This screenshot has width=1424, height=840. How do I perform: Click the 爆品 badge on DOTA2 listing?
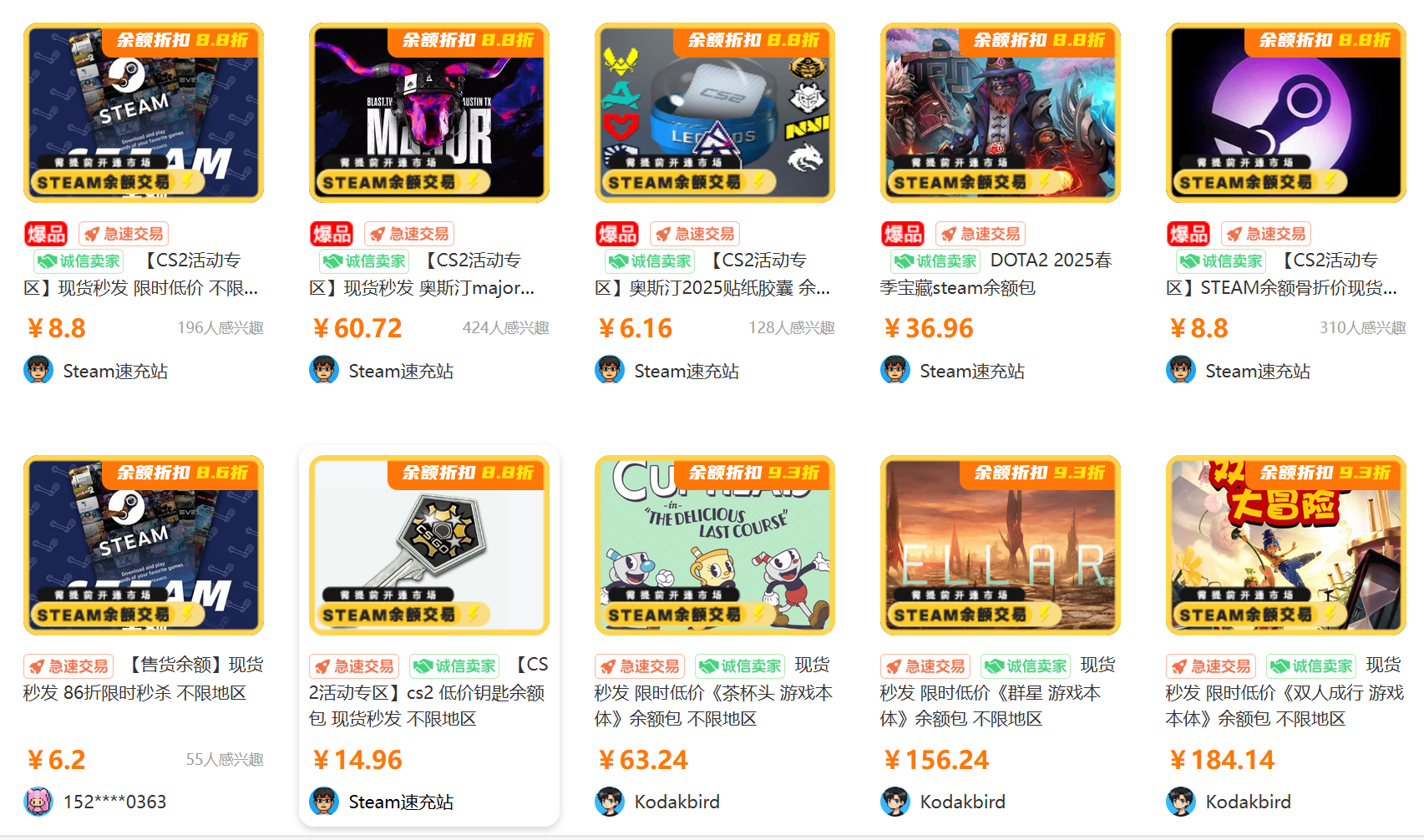(x=903, y=234)
